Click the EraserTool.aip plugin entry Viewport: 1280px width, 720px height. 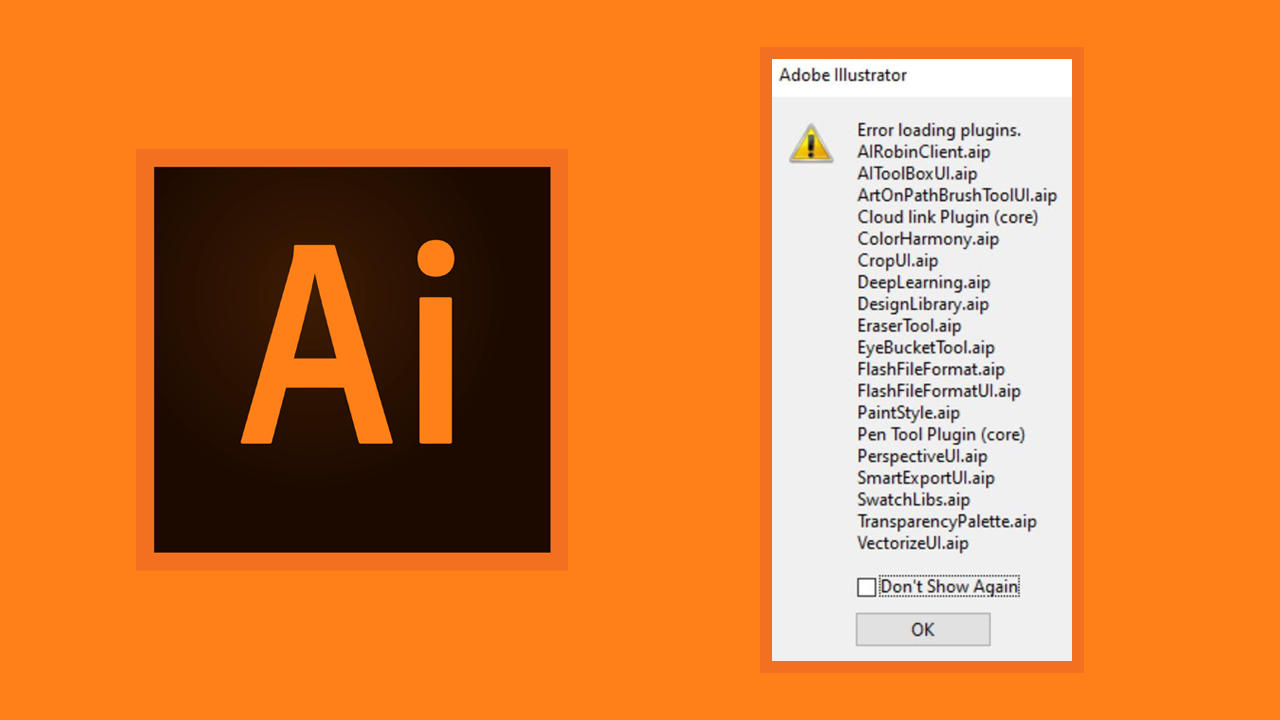[x=909, y=326]
